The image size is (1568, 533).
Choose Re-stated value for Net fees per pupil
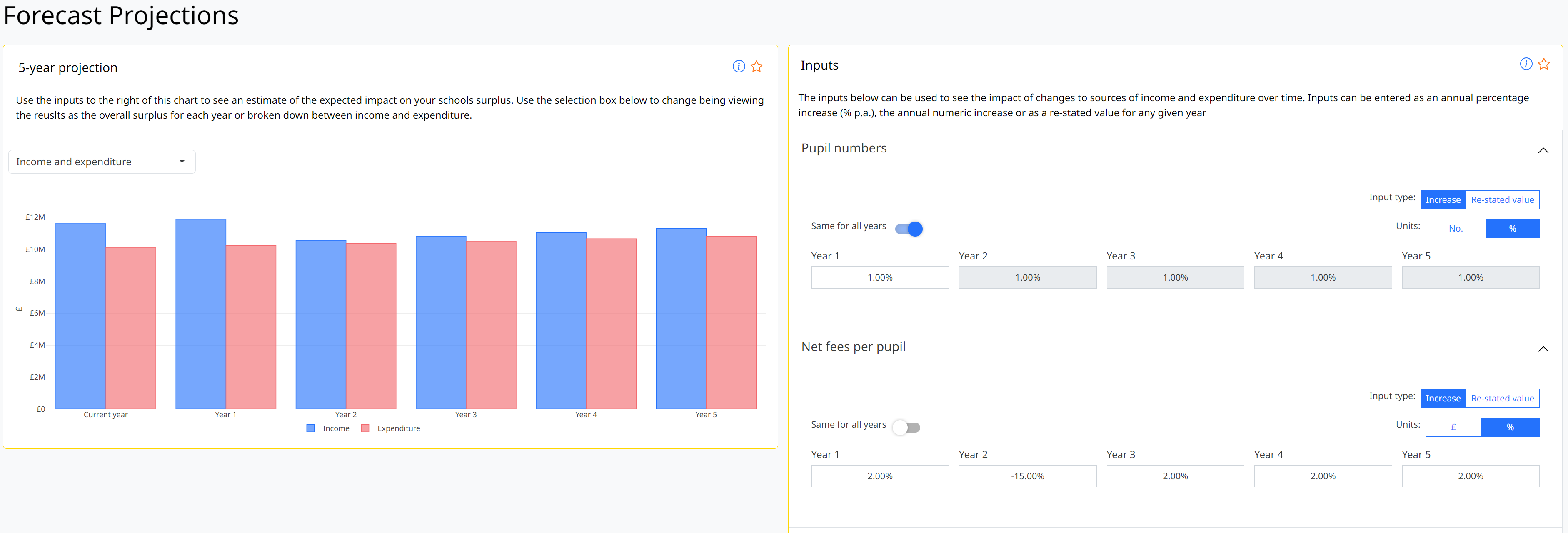coord(1503,398)
